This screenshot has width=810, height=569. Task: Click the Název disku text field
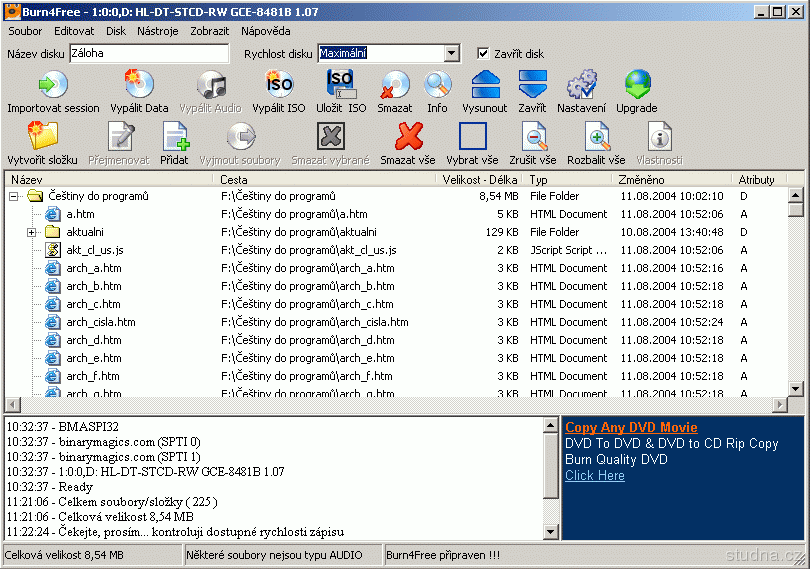(x=148, y=54)
